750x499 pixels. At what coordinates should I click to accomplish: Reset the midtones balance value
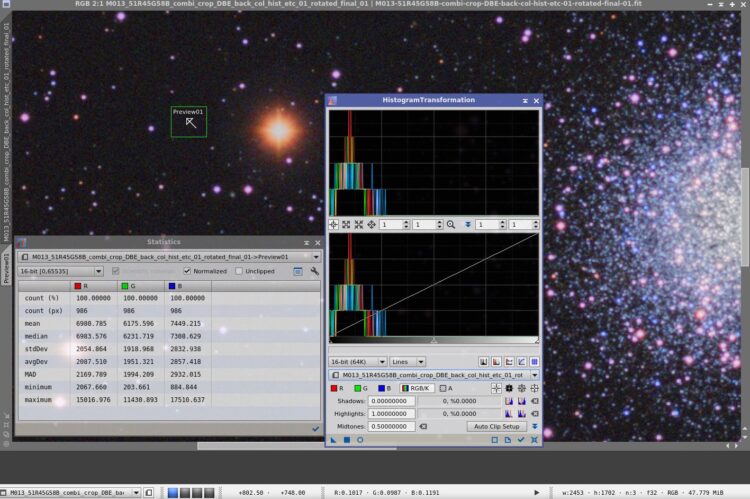click(423, 426)
